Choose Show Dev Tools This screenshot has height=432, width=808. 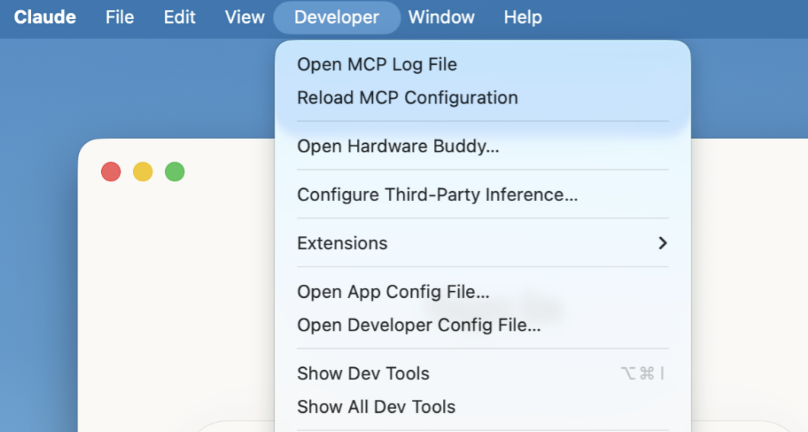point(483,373)
